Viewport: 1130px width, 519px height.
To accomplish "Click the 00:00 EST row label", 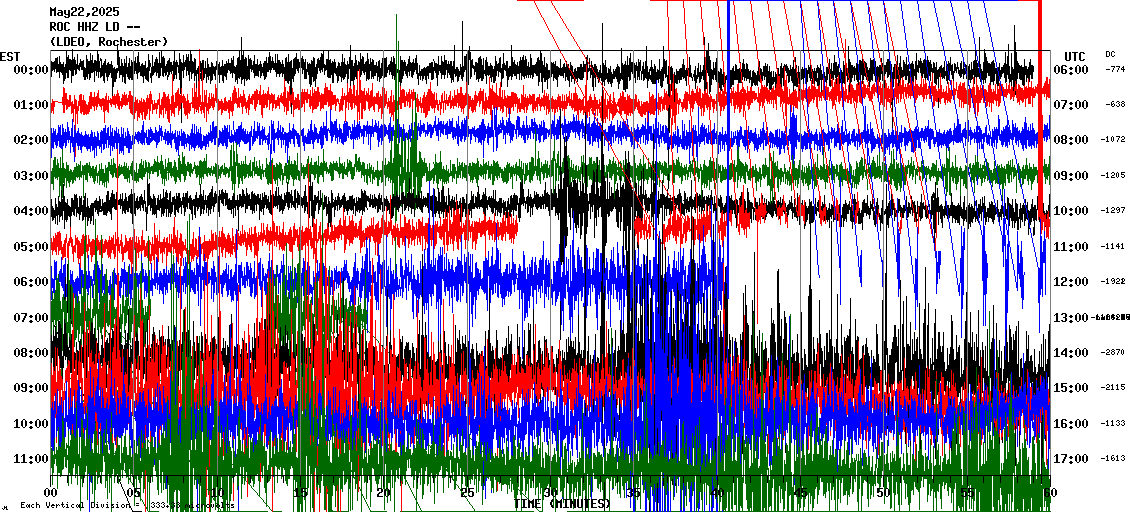I will (32, 70).
